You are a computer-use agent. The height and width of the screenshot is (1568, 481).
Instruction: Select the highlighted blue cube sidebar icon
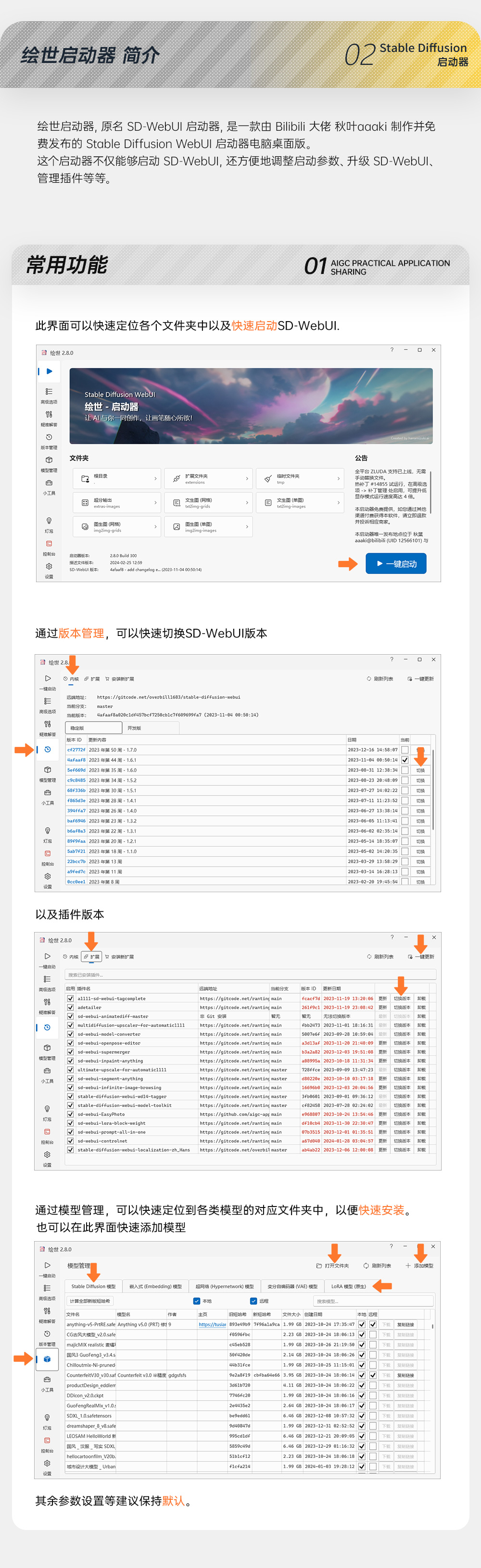(x=47, y=1358)
